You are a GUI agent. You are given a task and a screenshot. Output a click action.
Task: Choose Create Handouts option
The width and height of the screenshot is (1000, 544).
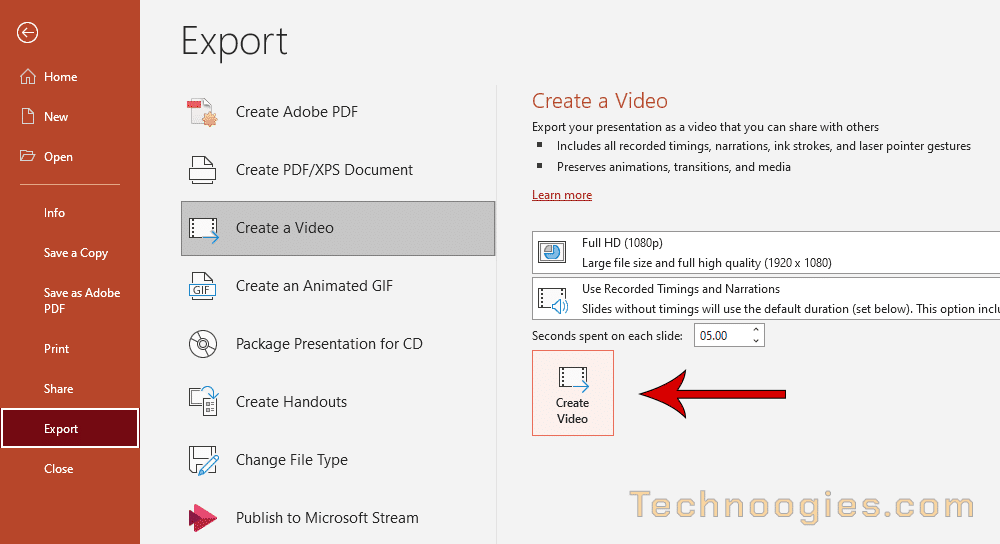click(x=338, y=402)
